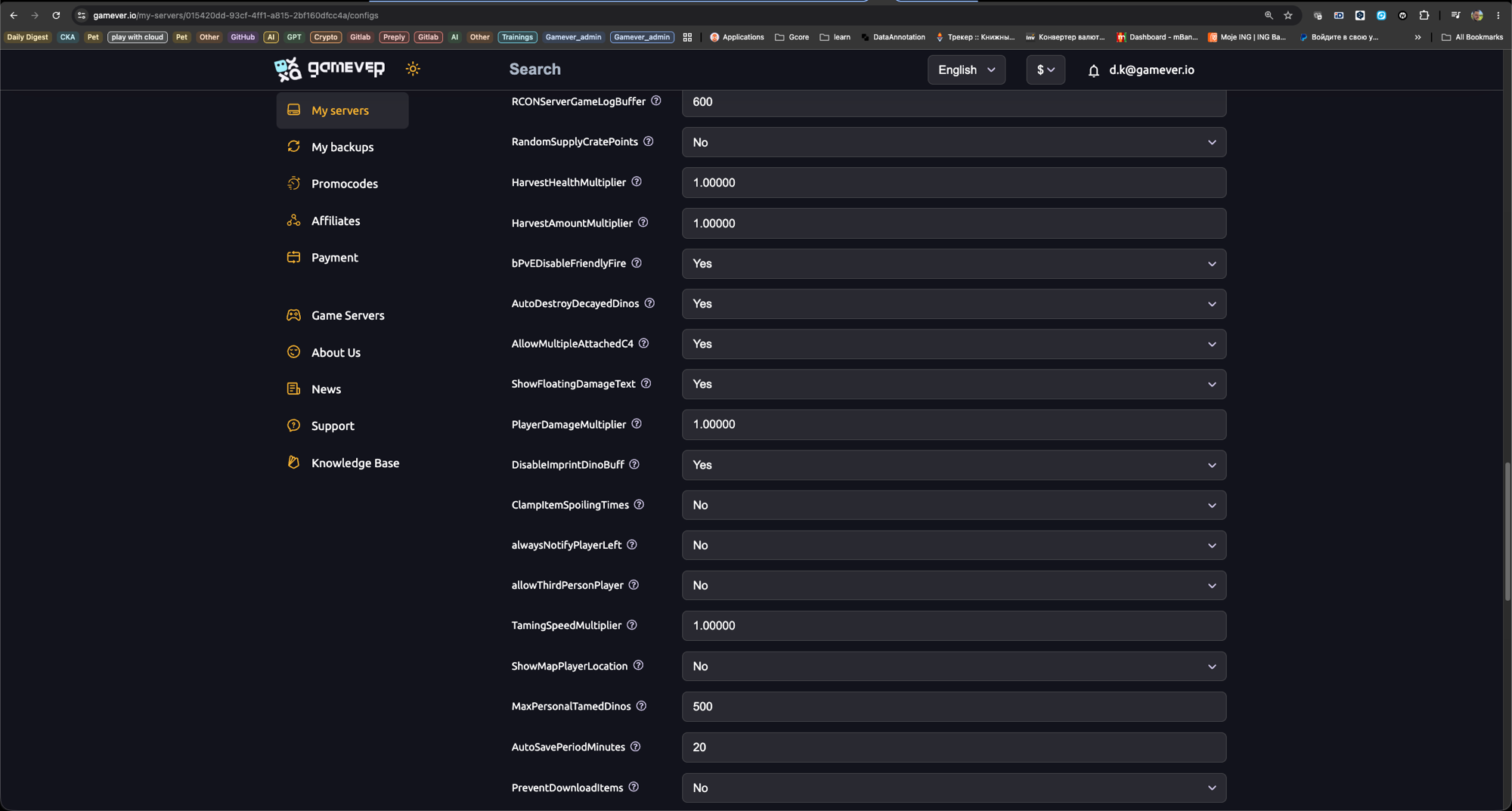Toggle the light theme sun icon
The image size is (1512, 811).
413,69
